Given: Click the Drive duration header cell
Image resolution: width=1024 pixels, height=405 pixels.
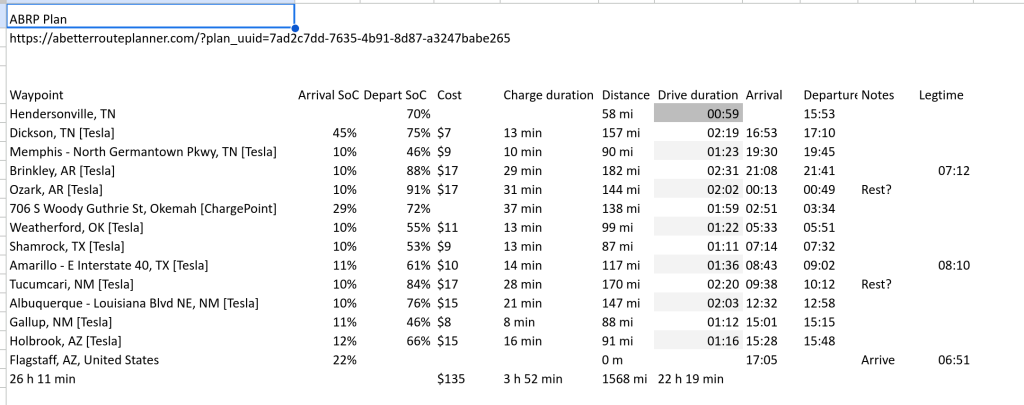Looking at the screenshot, I should coord(698,95).
